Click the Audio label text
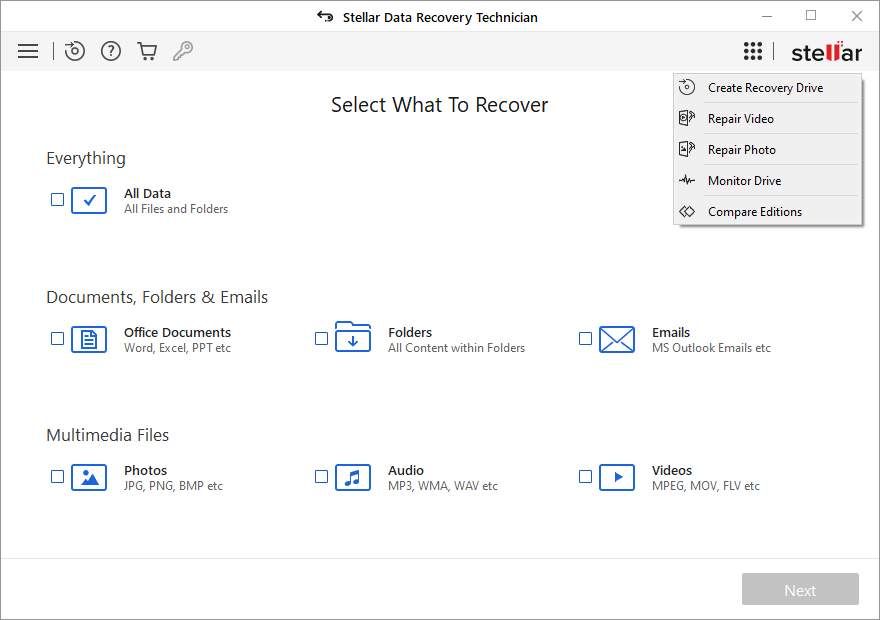This screenshot has width=880, height=620. [x=406, y=471]
